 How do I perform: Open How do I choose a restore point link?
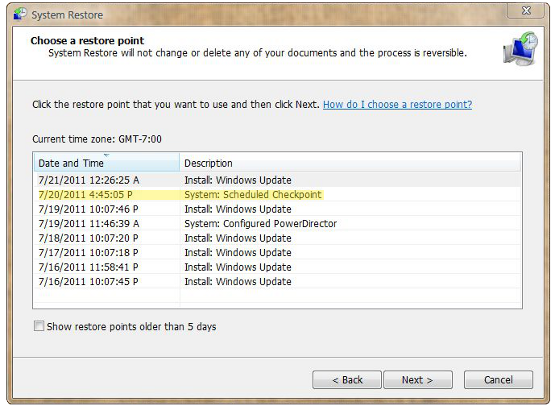397,104
